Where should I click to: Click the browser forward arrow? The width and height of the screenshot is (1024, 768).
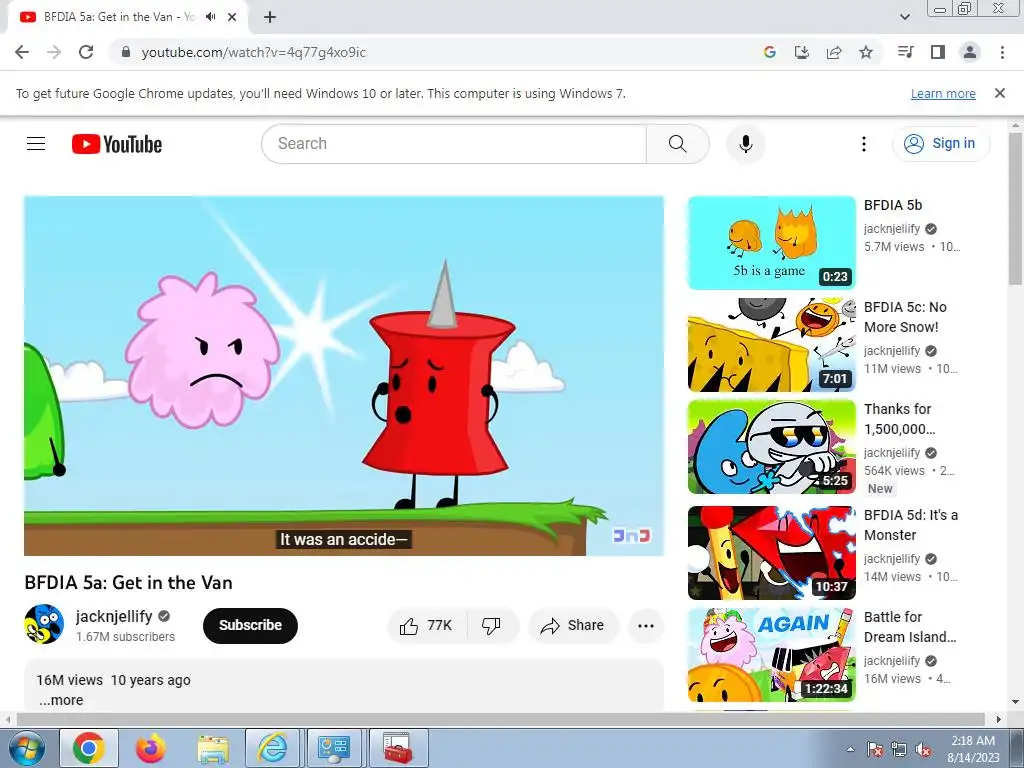54,52
